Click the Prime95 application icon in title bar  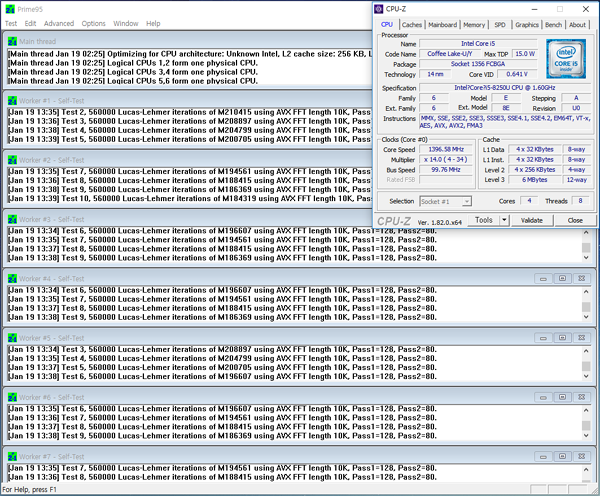[x=10, y=9]
